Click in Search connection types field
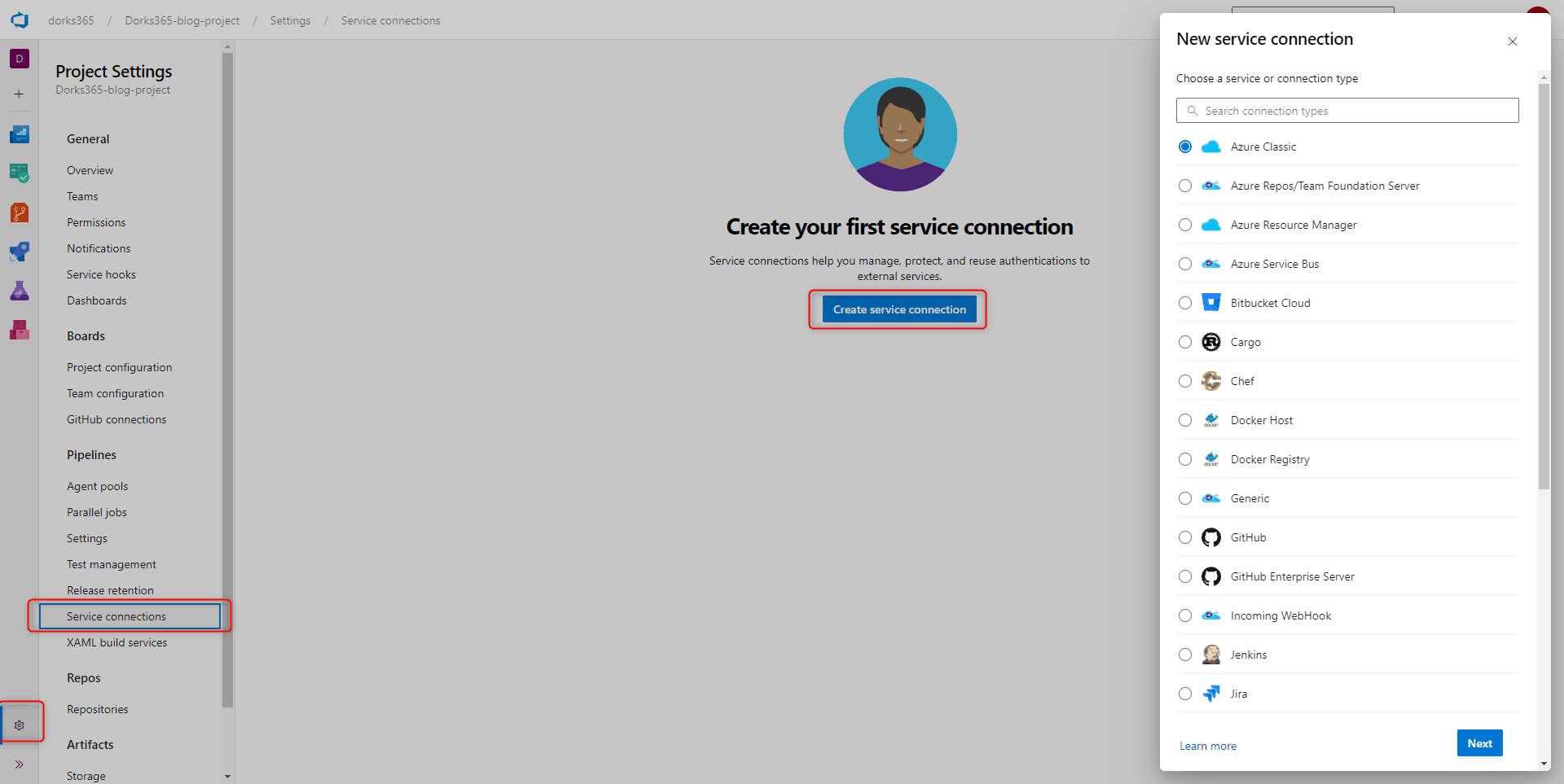 tap(1347, 111)
